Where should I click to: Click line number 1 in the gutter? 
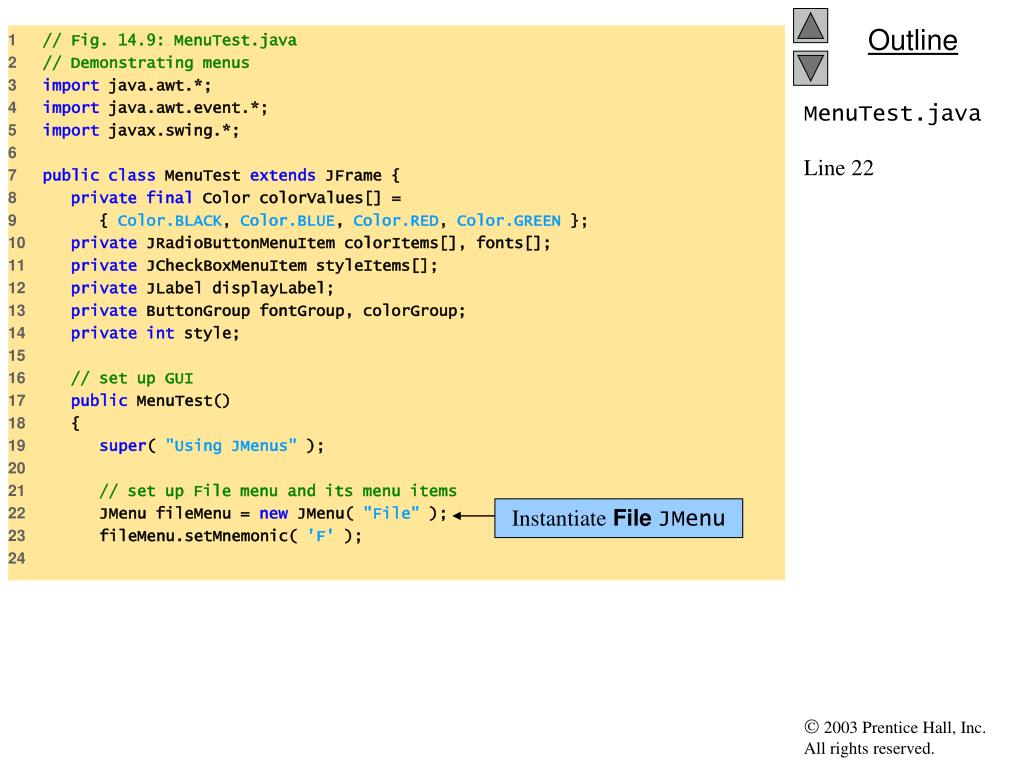pos(12,40)
